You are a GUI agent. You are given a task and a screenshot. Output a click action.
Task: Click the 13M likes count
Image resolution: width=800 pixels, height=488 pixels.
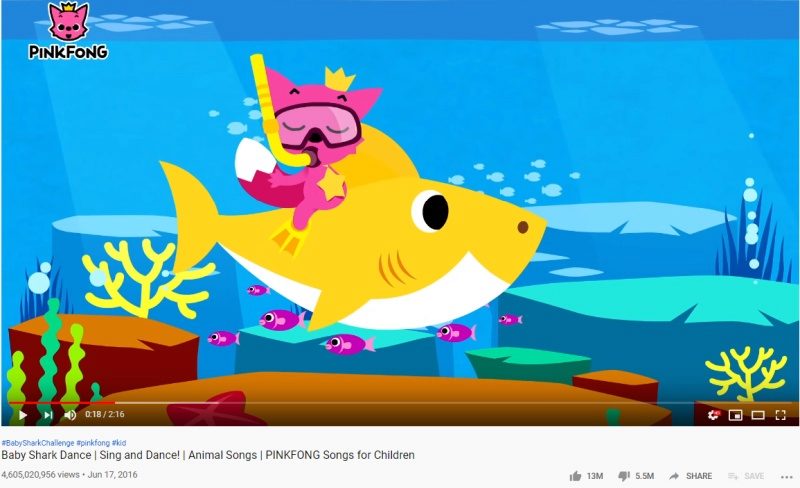point(595,476)
